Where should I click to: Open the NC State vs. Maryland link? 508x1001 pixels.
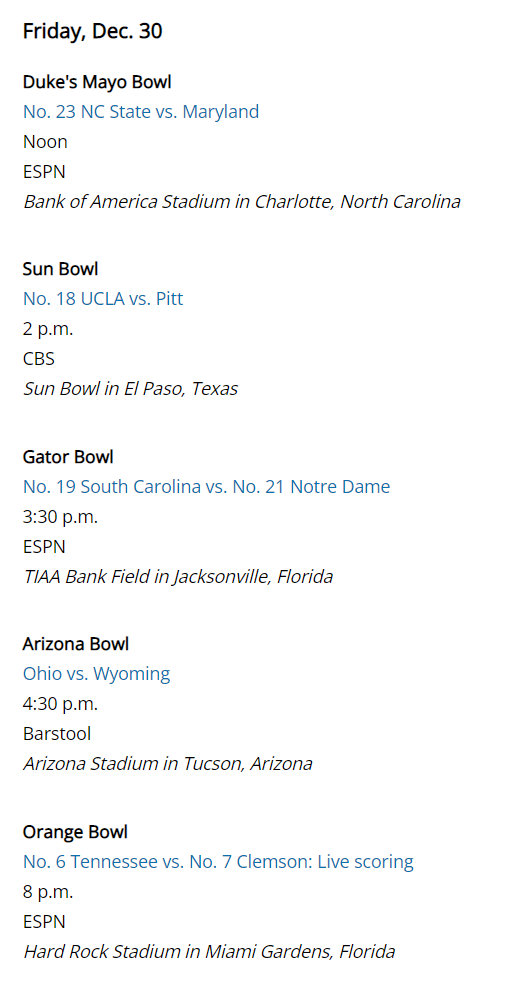point(141,112)
